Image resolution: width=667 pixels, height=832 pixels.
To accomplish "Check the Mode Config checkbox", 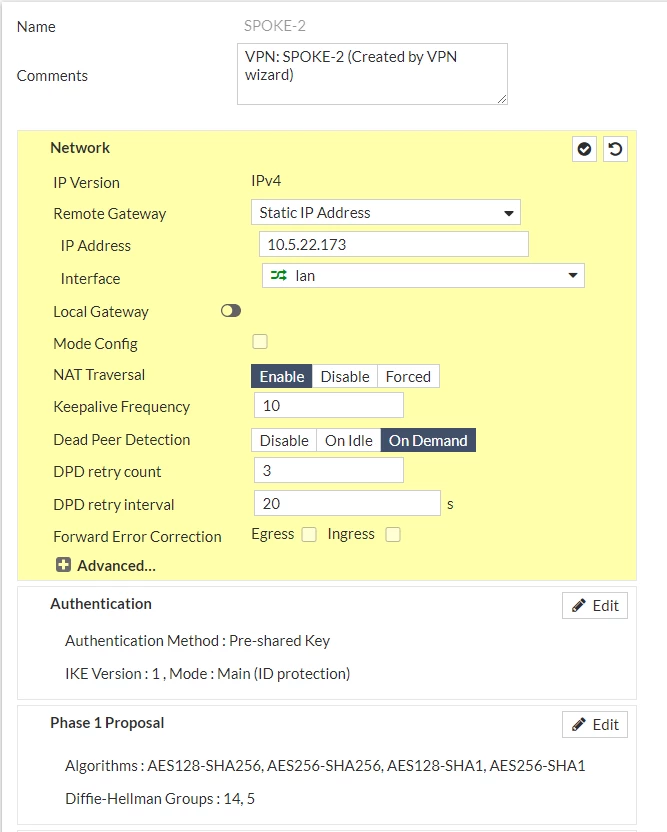I will pos(260,342).
